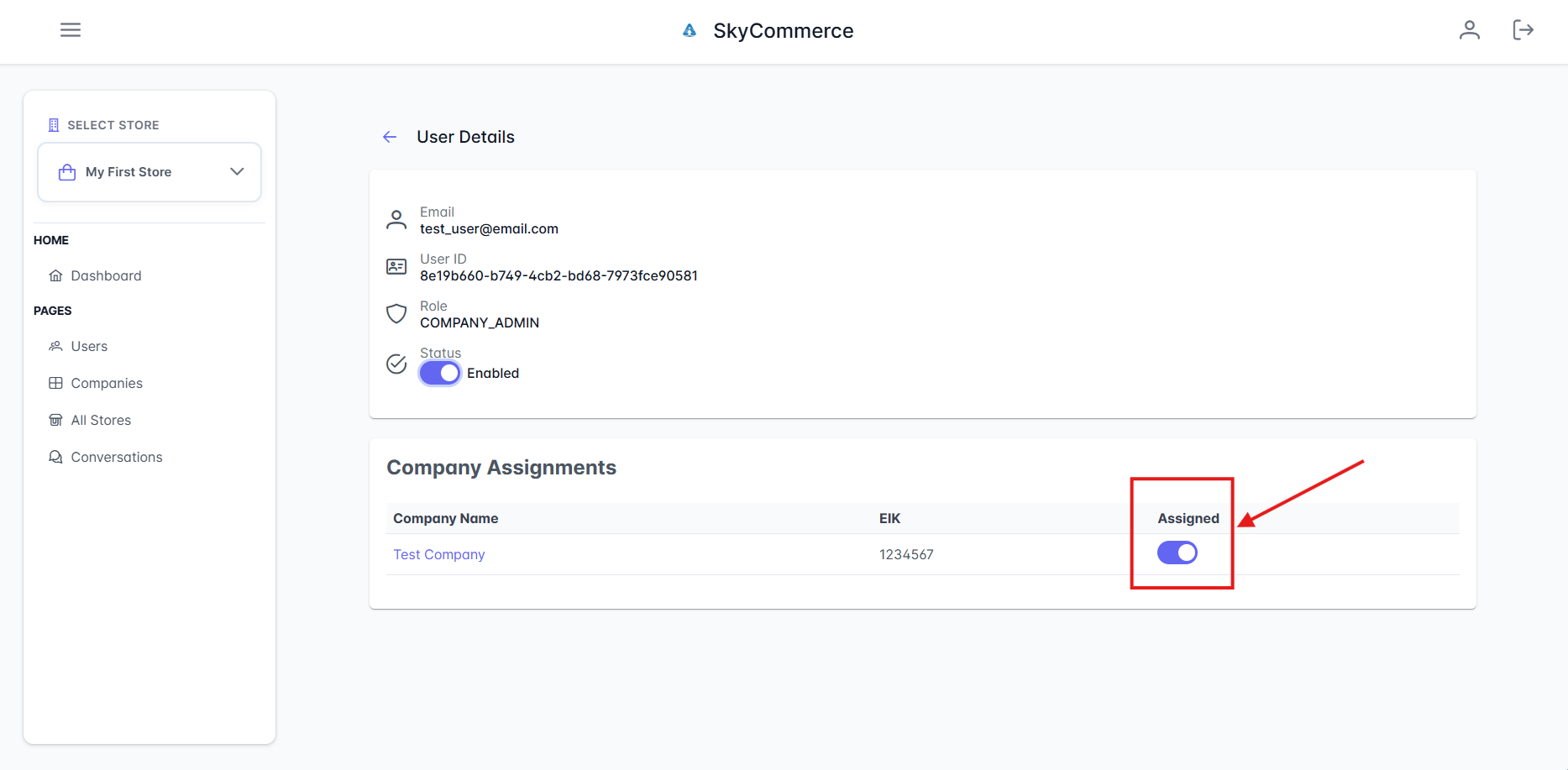The height and width of the screenshot is (770, 1568).
Task: Click the Assigned column header
Action: point(1188,518)
